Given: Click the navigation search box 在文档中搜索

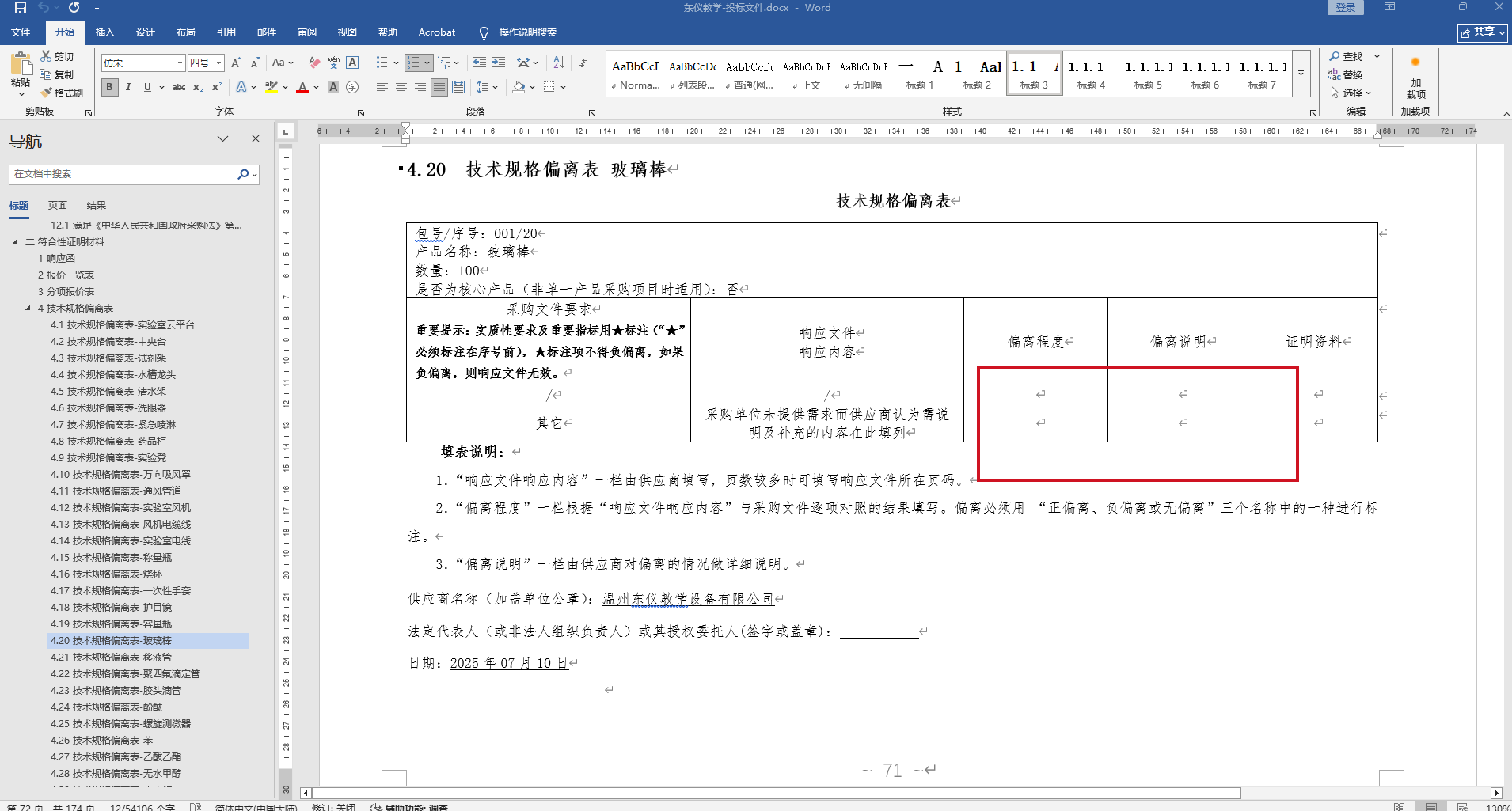Looking at the screenshot, I should 123,174.
